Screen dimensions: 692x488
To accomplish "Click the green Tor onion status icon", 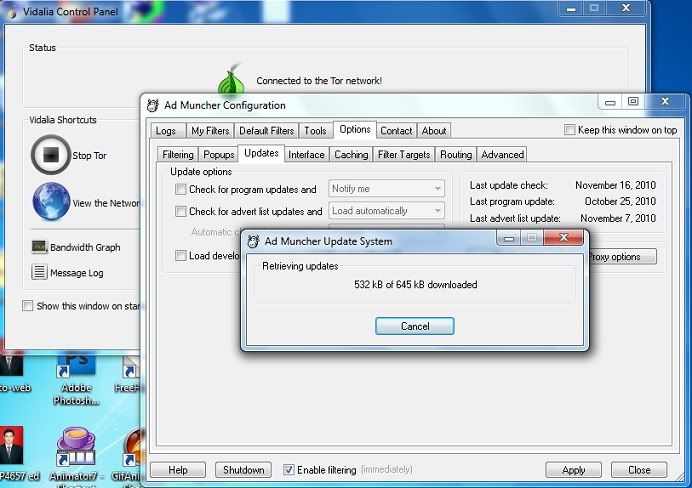I will pyautogui.click(x=231, y=79).
